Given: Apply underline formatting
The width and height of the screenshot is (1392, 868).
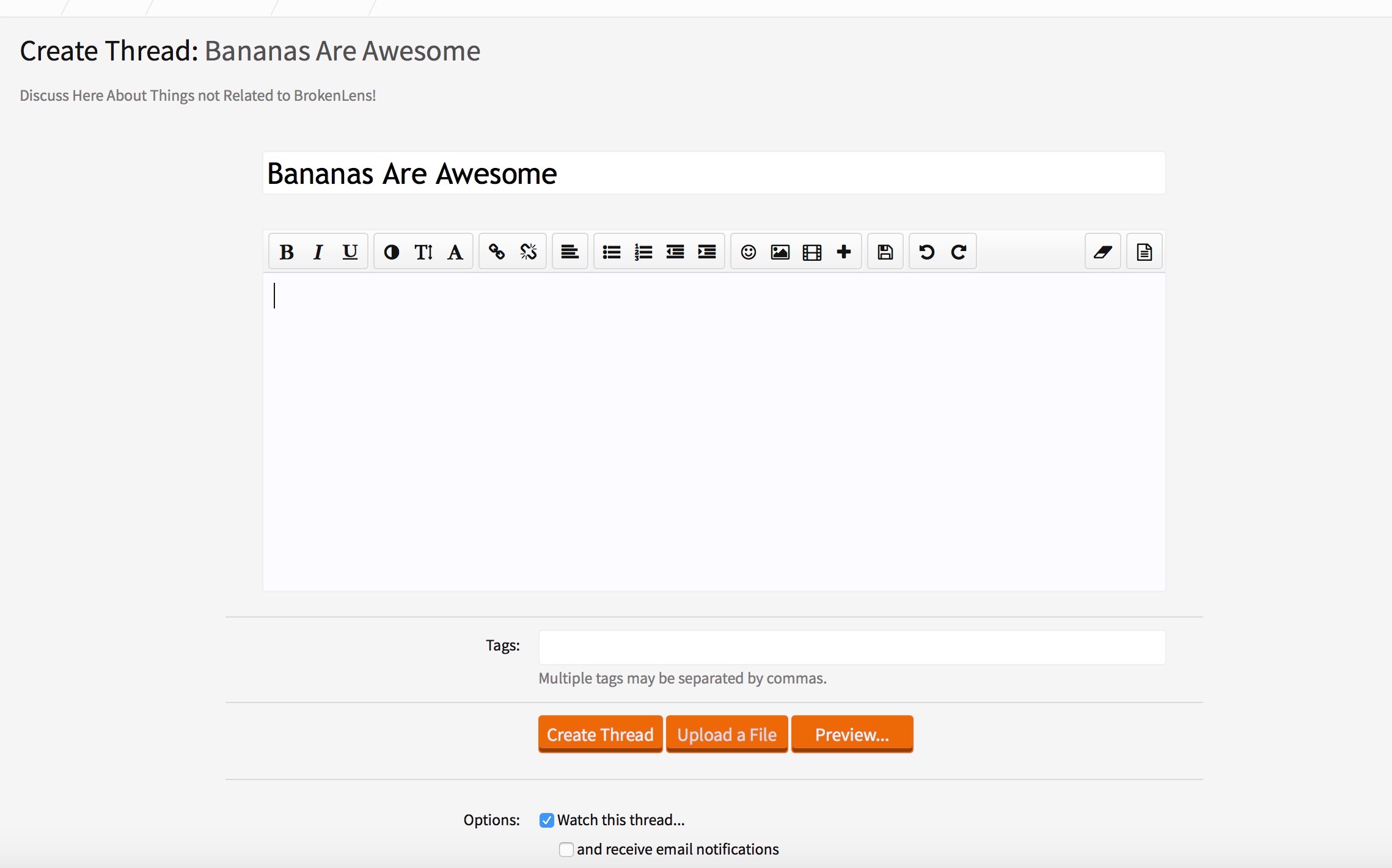Looking at the screenshot, I should (350, 252).
